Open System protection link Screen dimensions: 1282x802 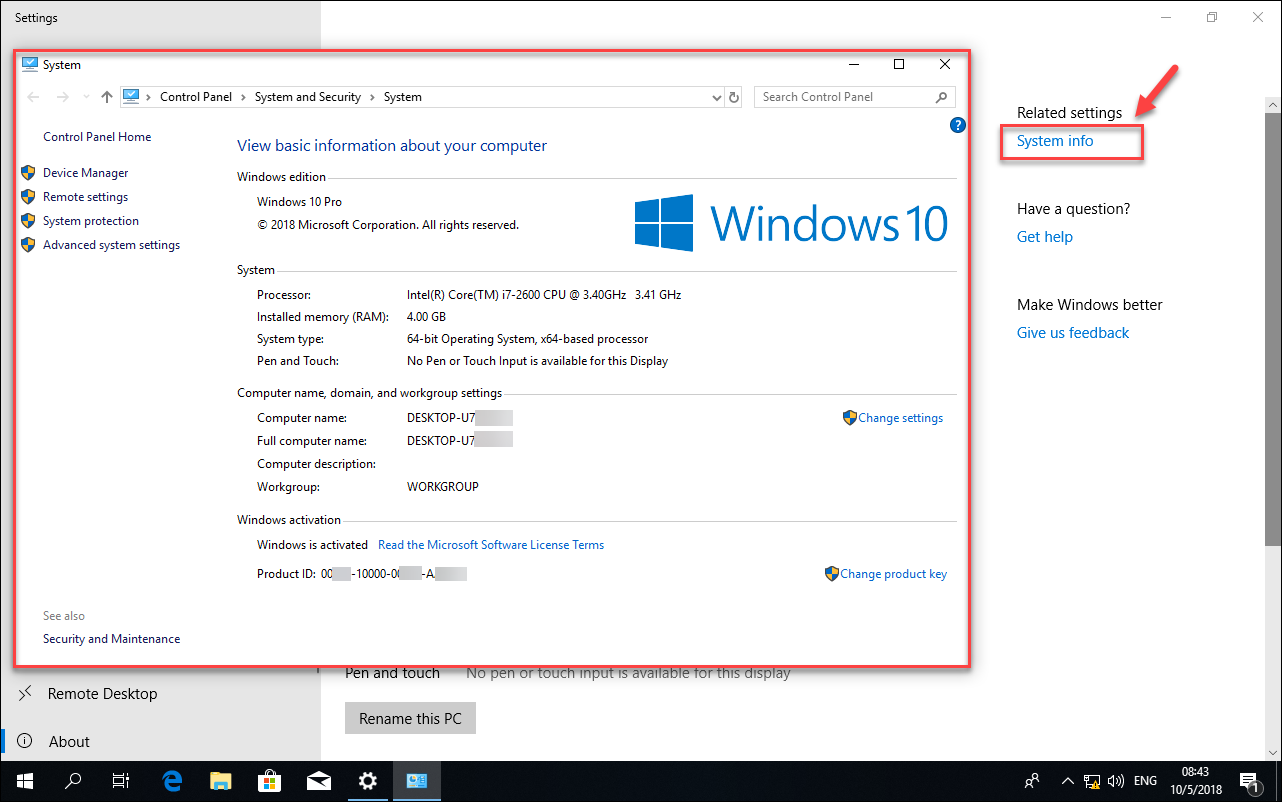91,221
